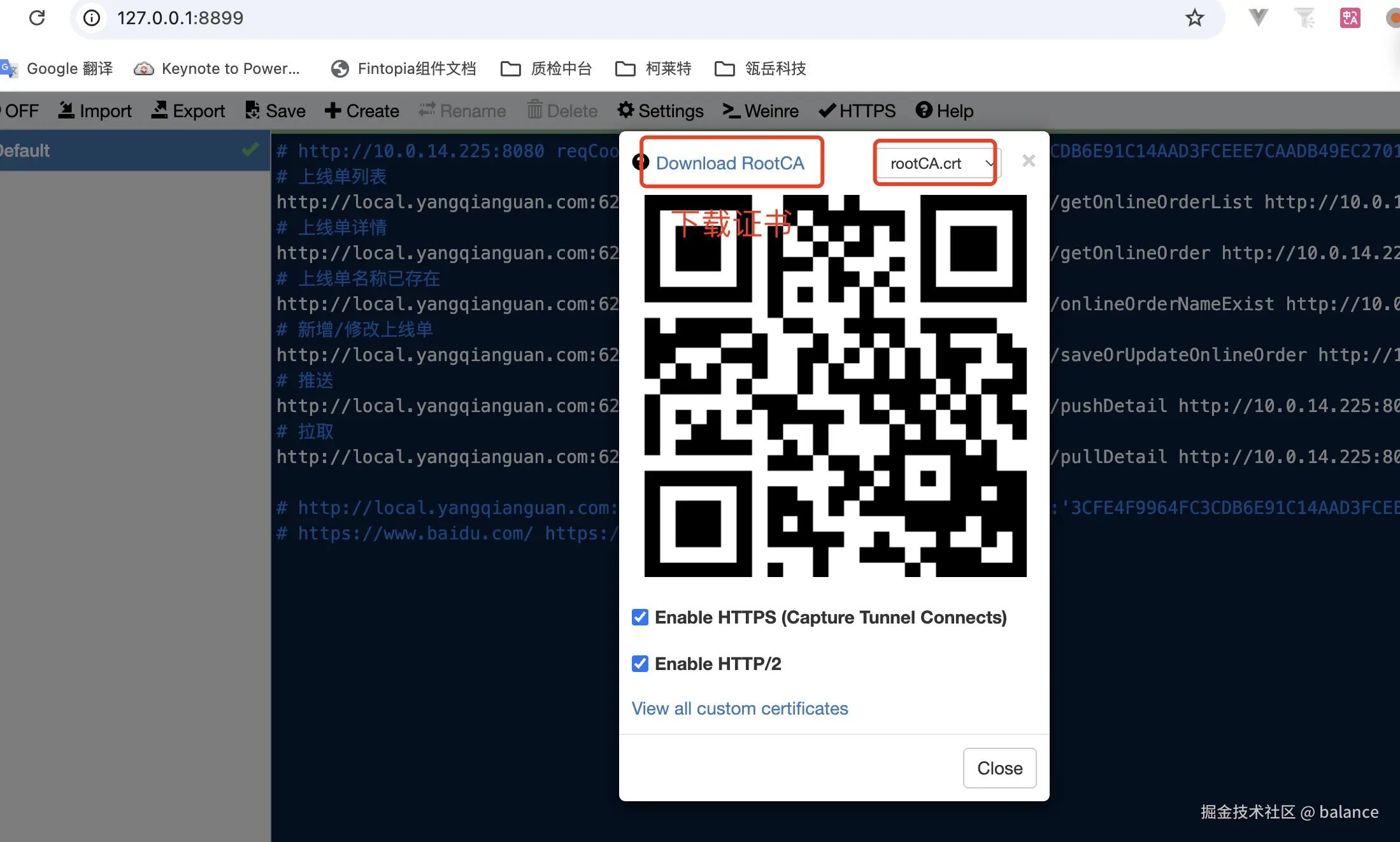This screenshot has height=842, width=1400.
Task: Open Whistle Settings
Action: (x=661, y=111)
